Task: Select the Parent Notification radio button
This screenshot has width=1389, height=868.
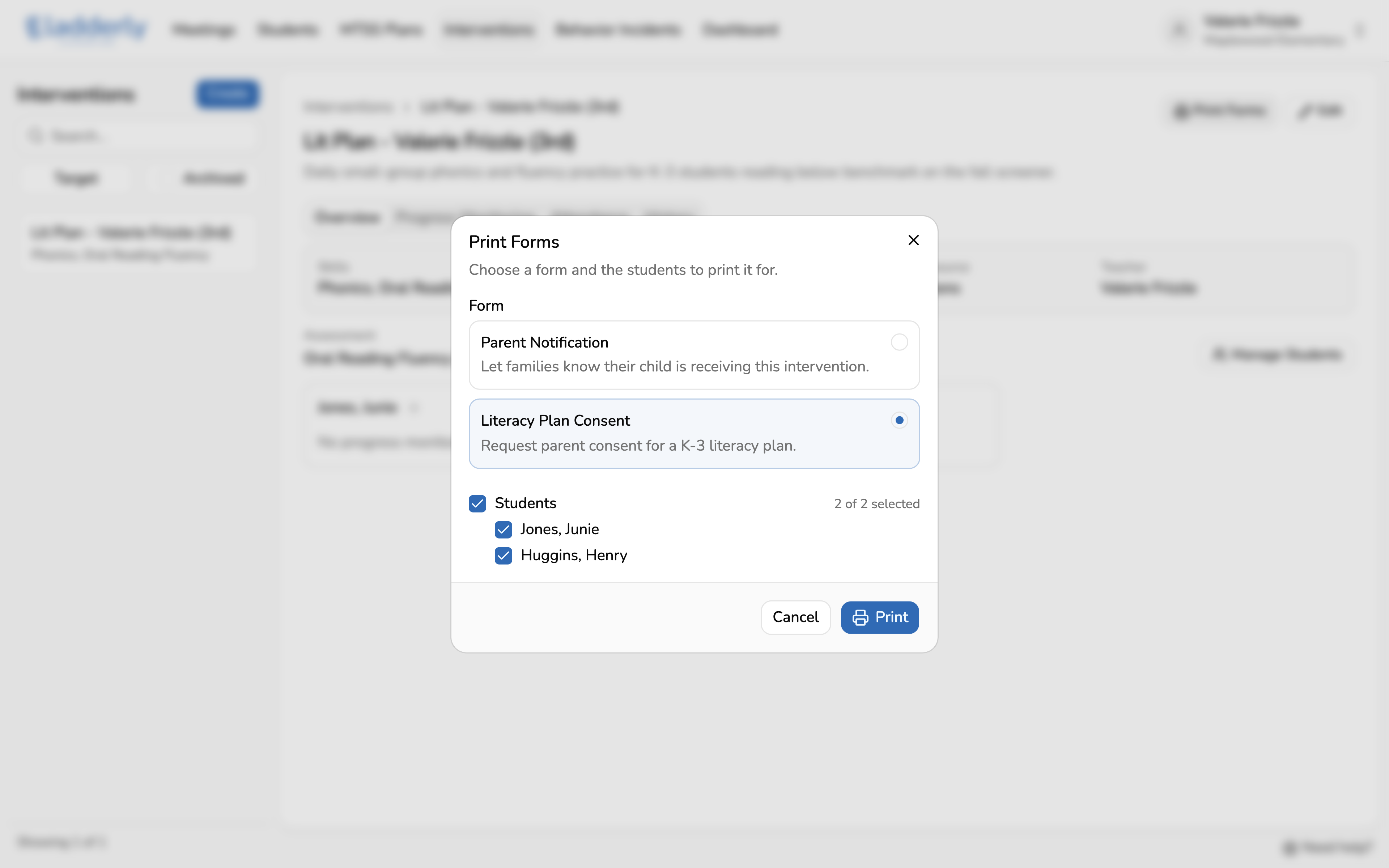Action: [x=899, y=342]
